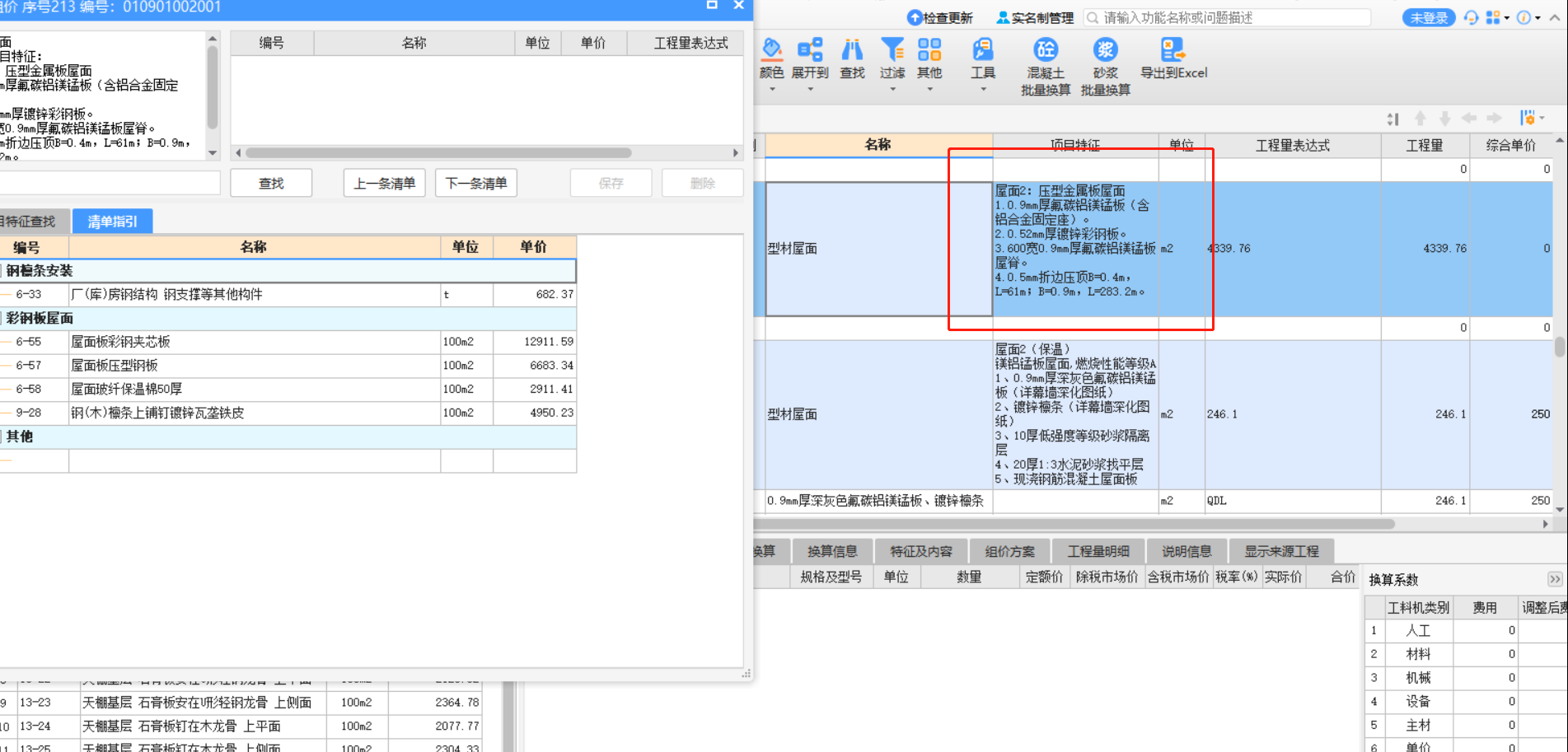Click the dialog search text field left of 查找

tap(110, 183)
